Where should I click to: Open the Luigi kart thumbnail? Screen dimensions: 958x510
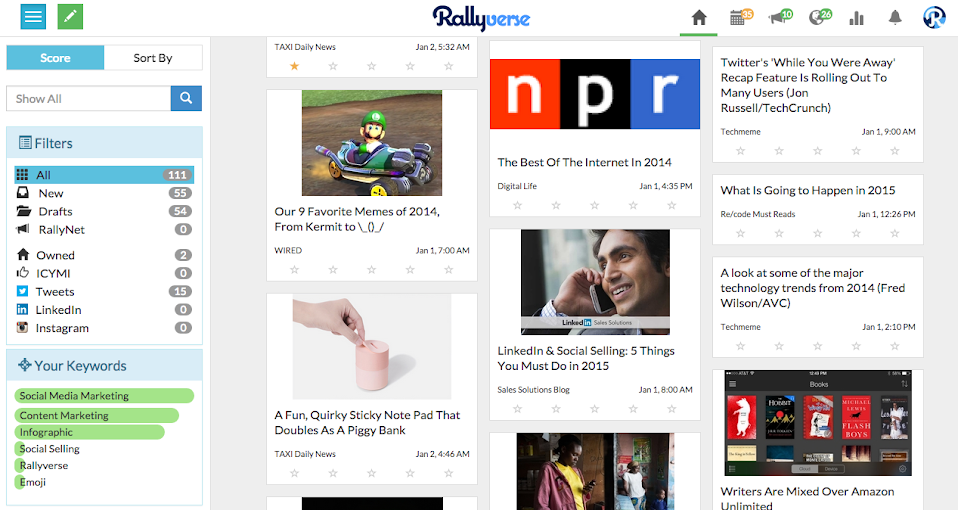click(371, 143)
